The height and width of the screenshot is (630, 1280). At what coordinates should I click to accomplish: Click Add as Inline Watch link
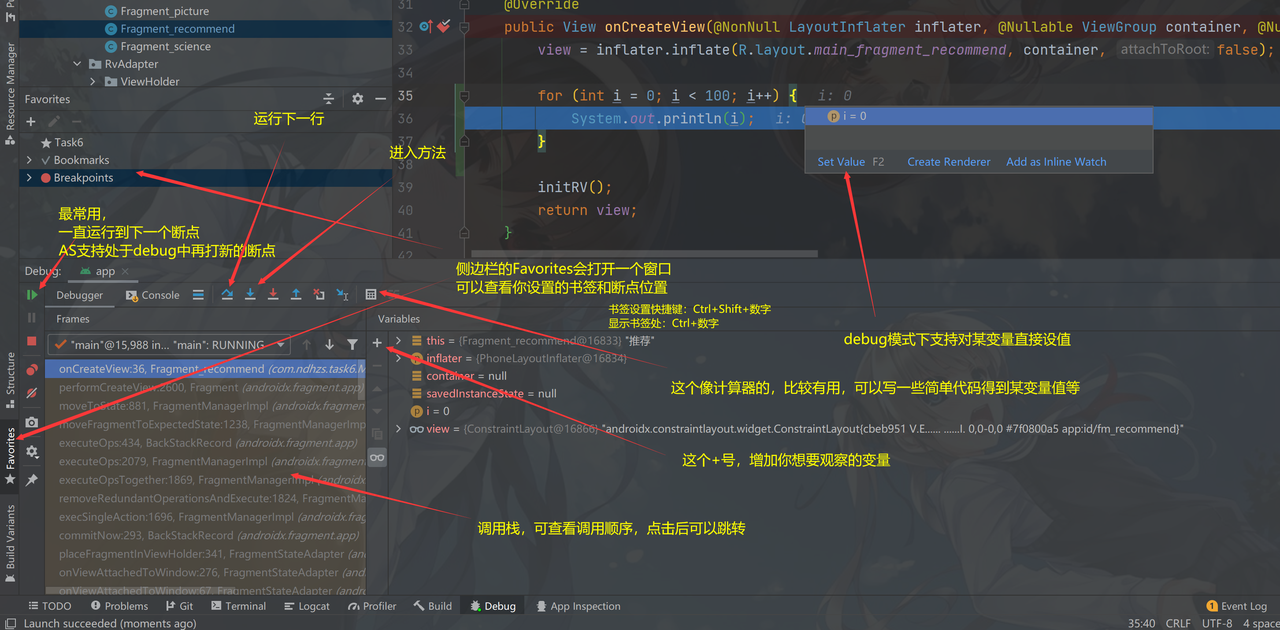(1056, 162)
